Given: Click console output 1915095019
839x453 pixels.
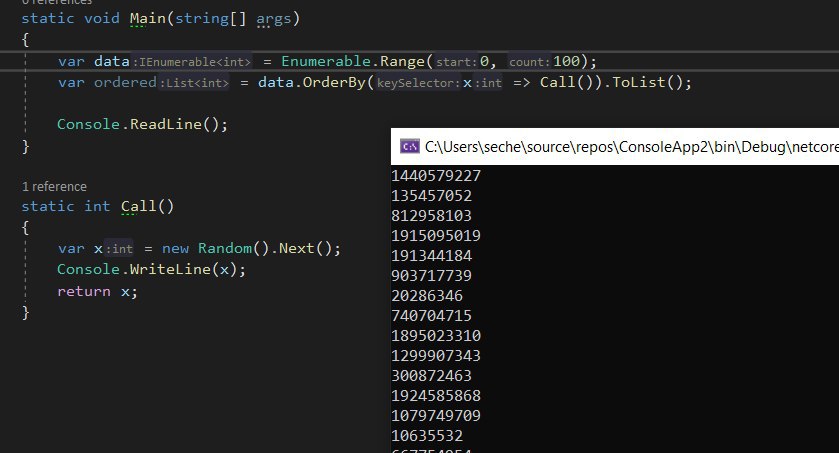Looking at the screenshot, I should coord(436,236).
